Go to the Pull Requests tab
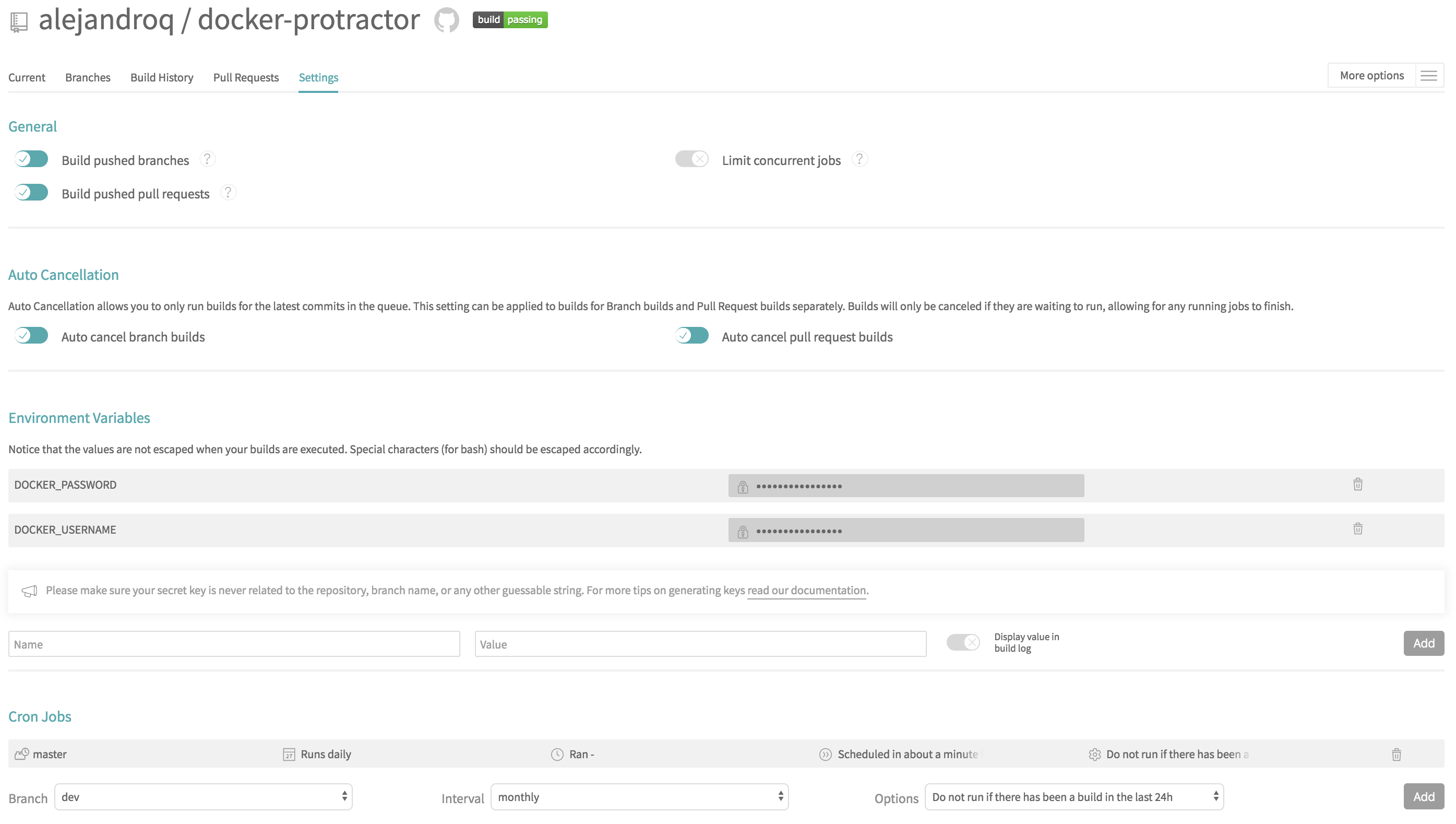1456x824 pixels. [245, 77]
